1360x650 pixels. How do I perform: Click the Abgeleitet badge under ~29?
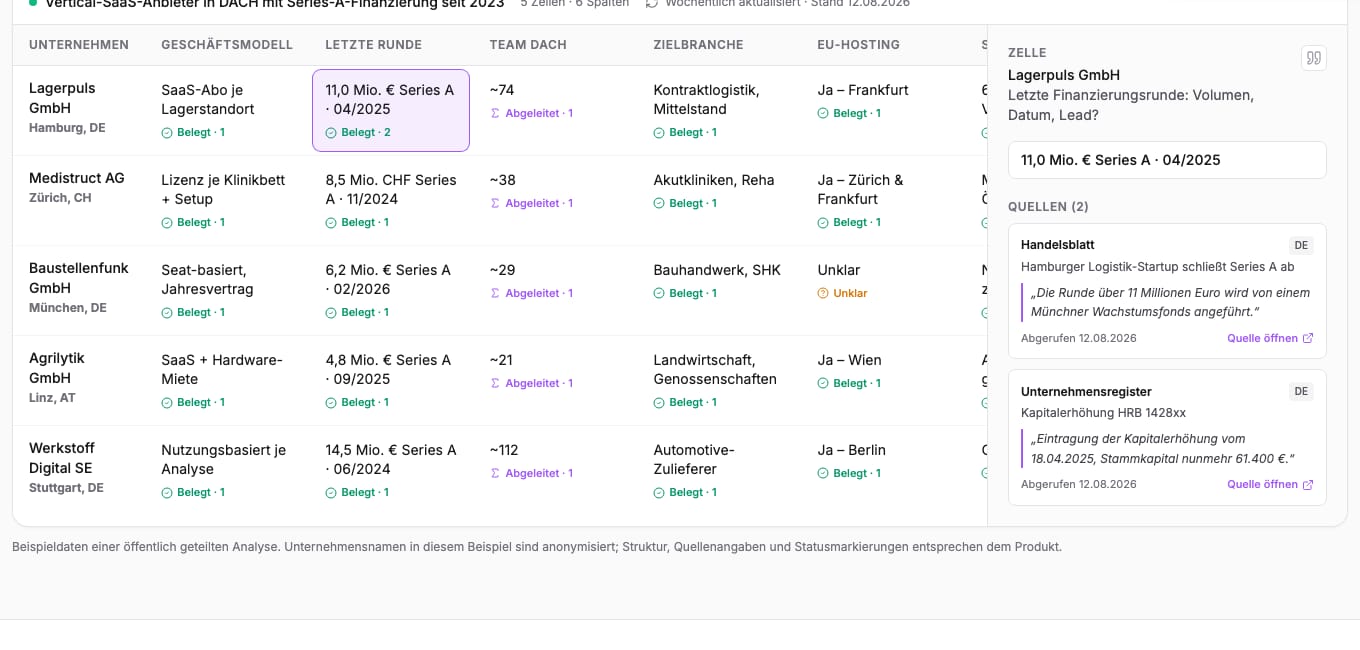click(531, 293)
